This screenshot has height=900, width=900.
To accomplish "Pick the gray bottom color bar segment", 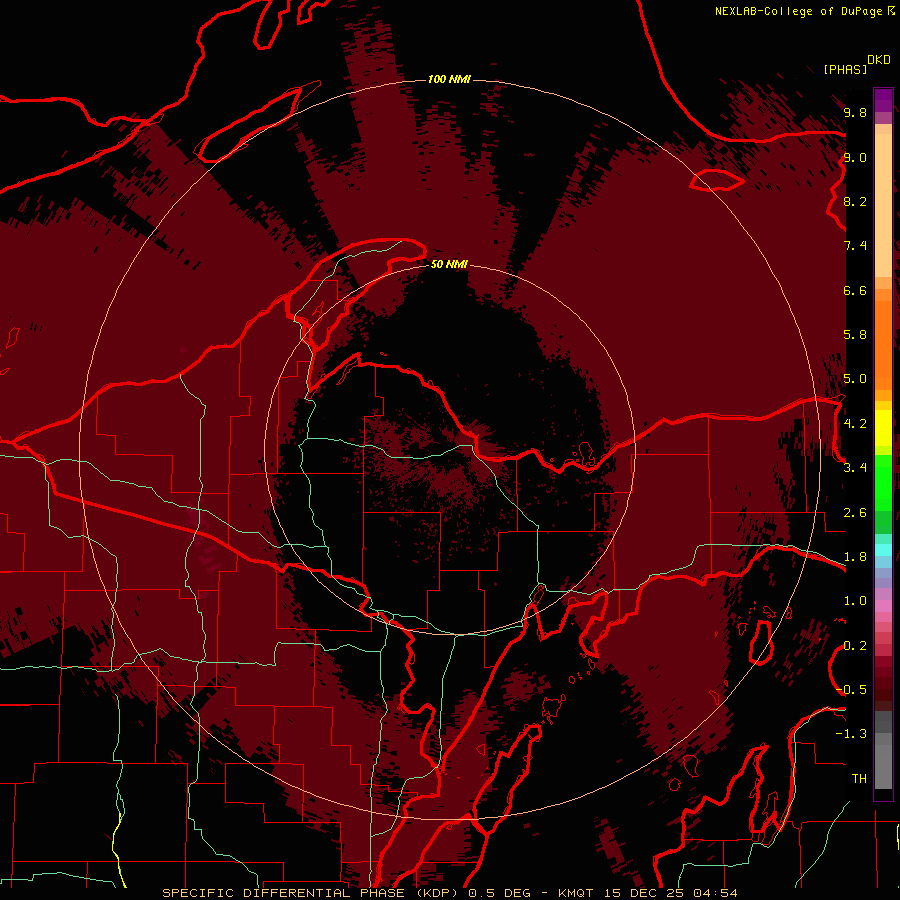I will coord(883,766).
